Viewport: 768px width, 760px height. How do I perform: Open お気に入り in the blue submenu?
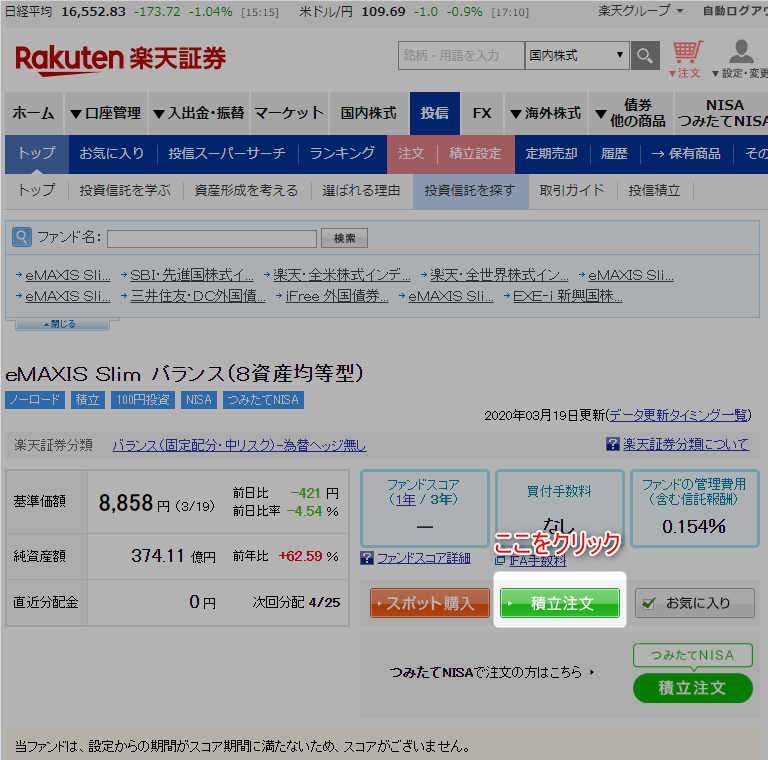(x=112, y=154)
